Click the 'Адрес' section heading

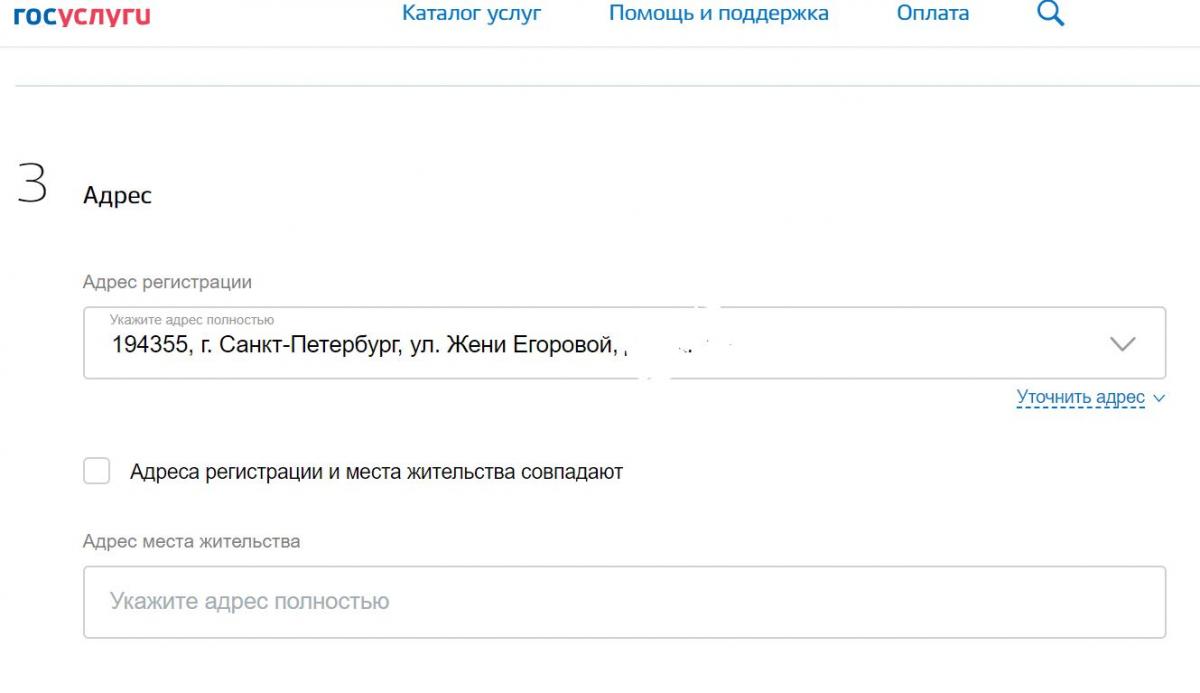(x=117, y=196)
